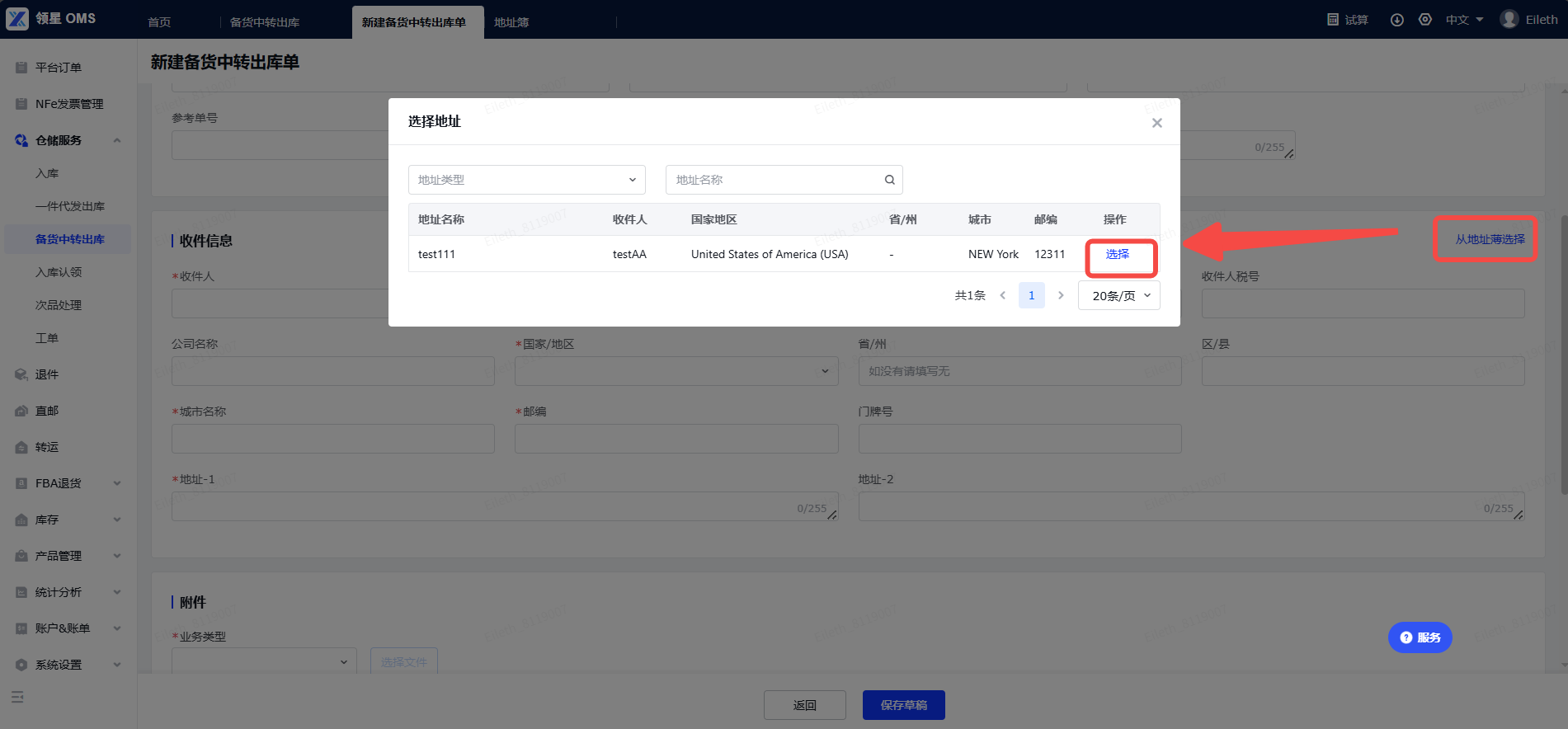Image resolution: width=1568 pixels, height=729 pixels.
Task: Open 工单 in the sidebar
Action: [47, 338]
